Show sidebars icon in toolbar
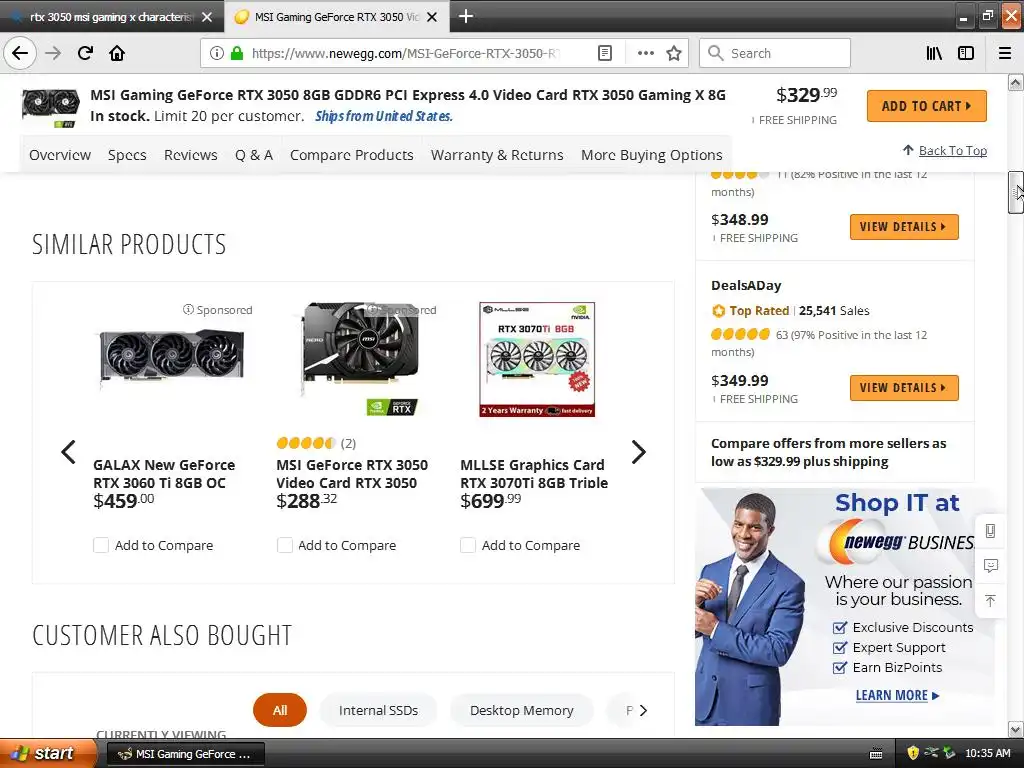The height and width of the screenshot is (768, 1024). [966, 53]
